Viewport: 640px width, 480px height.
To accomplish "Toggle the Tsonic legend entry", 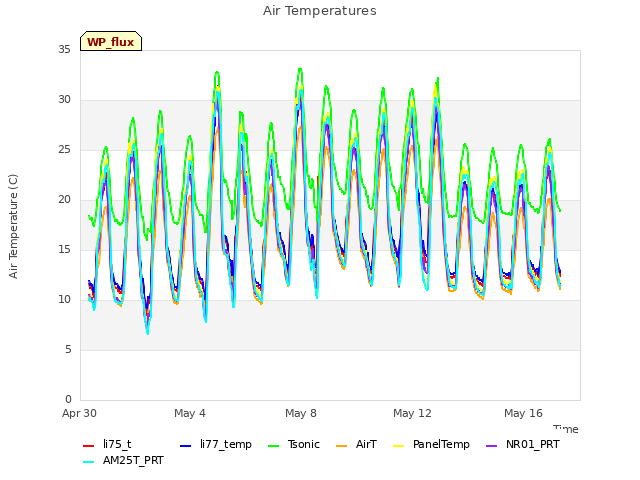I will 294,444.
